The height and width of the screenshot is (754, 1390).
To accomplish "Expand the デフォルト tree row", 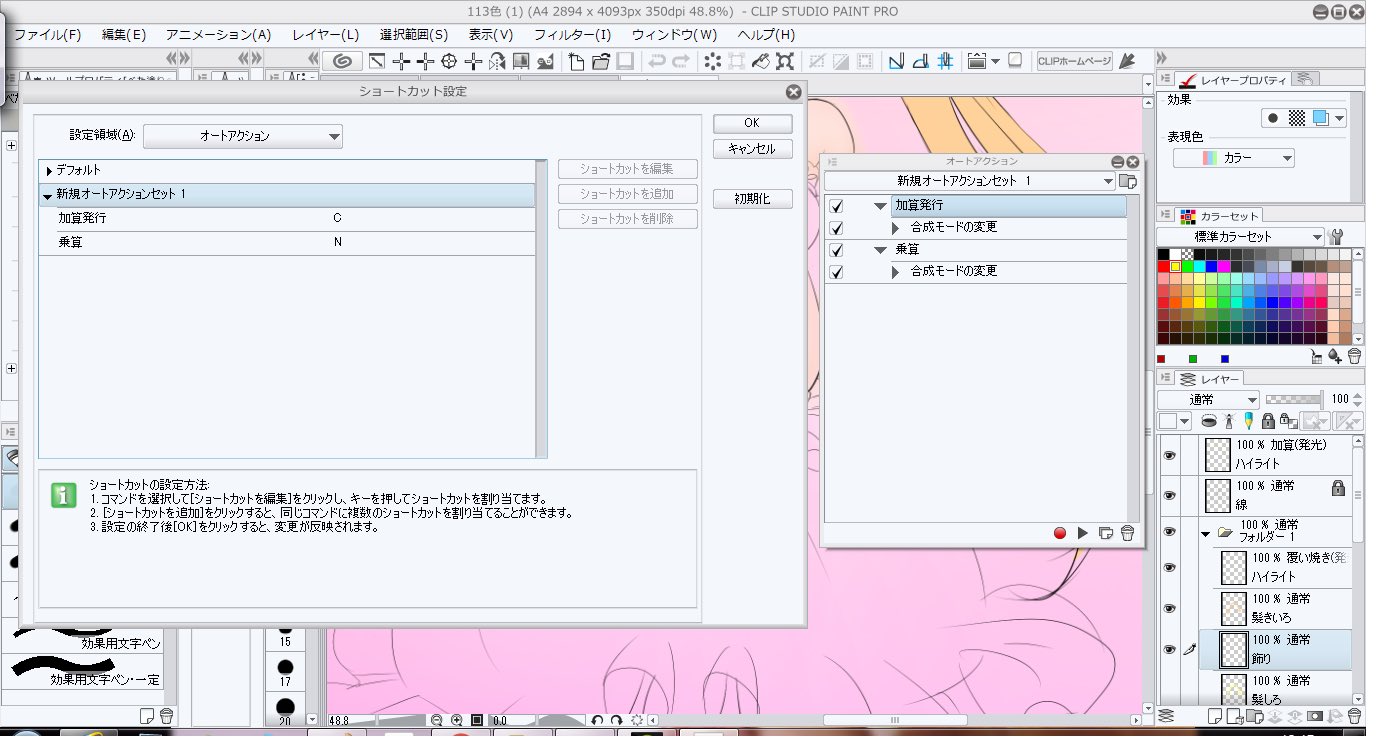I will point(49,171).
